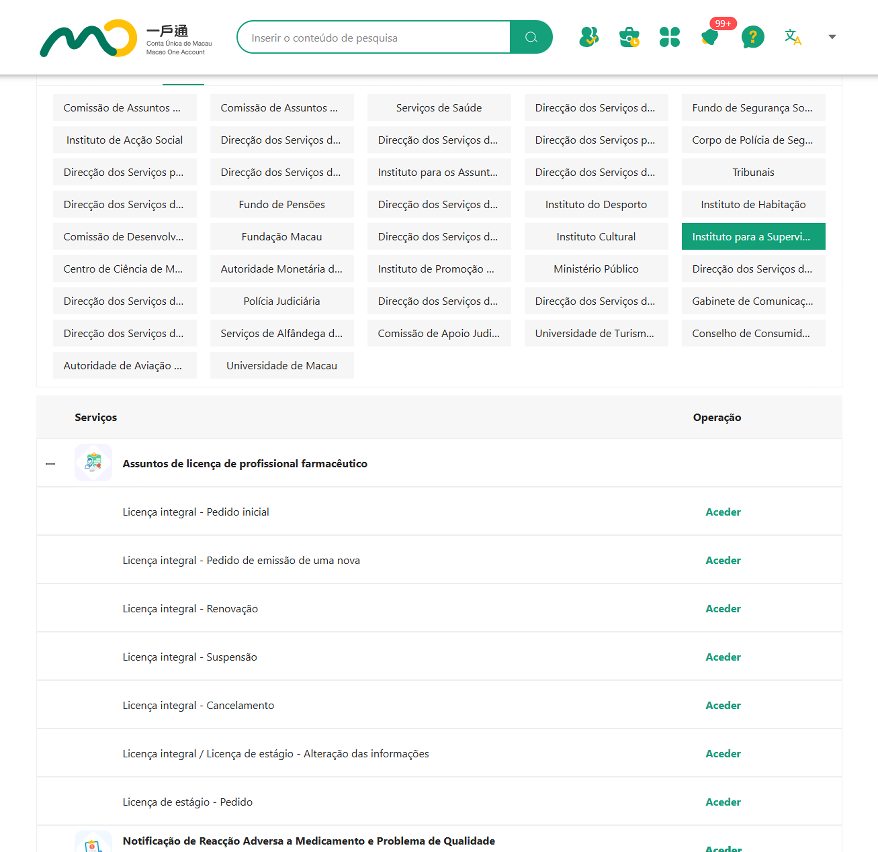
Task: Choose Universidade de Macau department
Action: pos(282,366)
